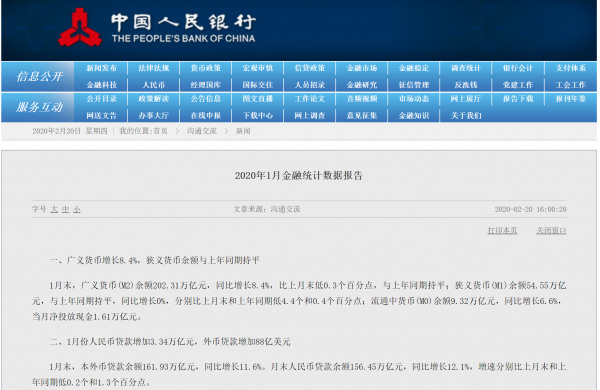Screen dimensions: 600x390
Task: Navigate to 办事大厅
Action: 153,116
